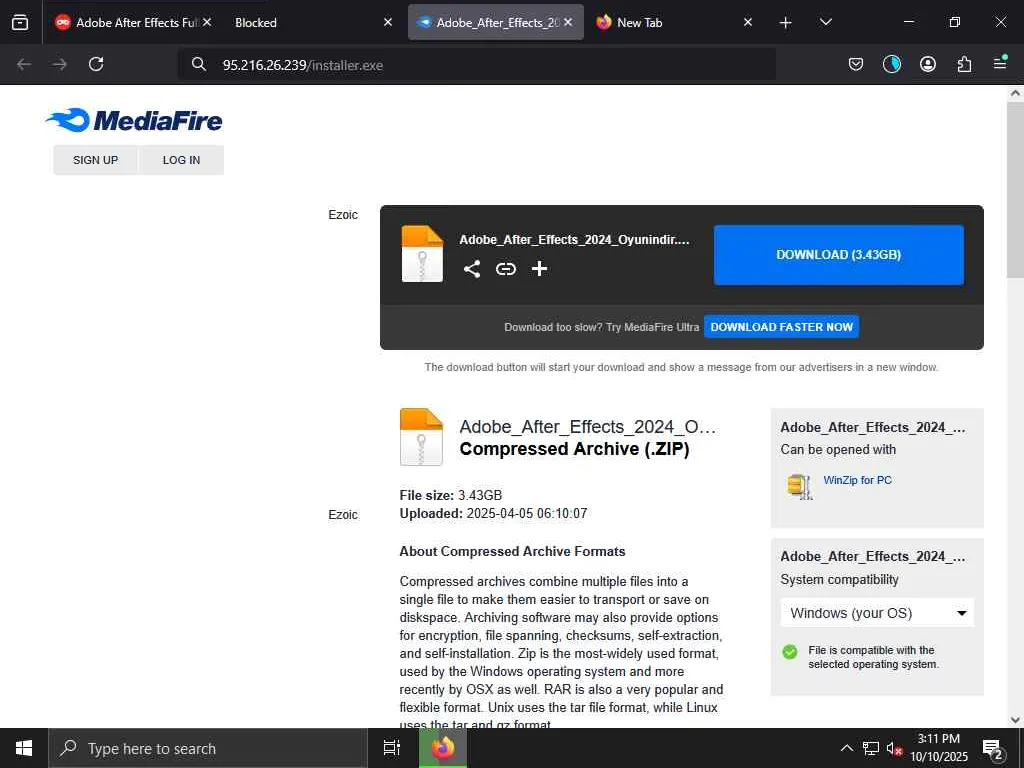Click the plus icon to save file
The image size is (1024, 768).
tap(539, 268)
